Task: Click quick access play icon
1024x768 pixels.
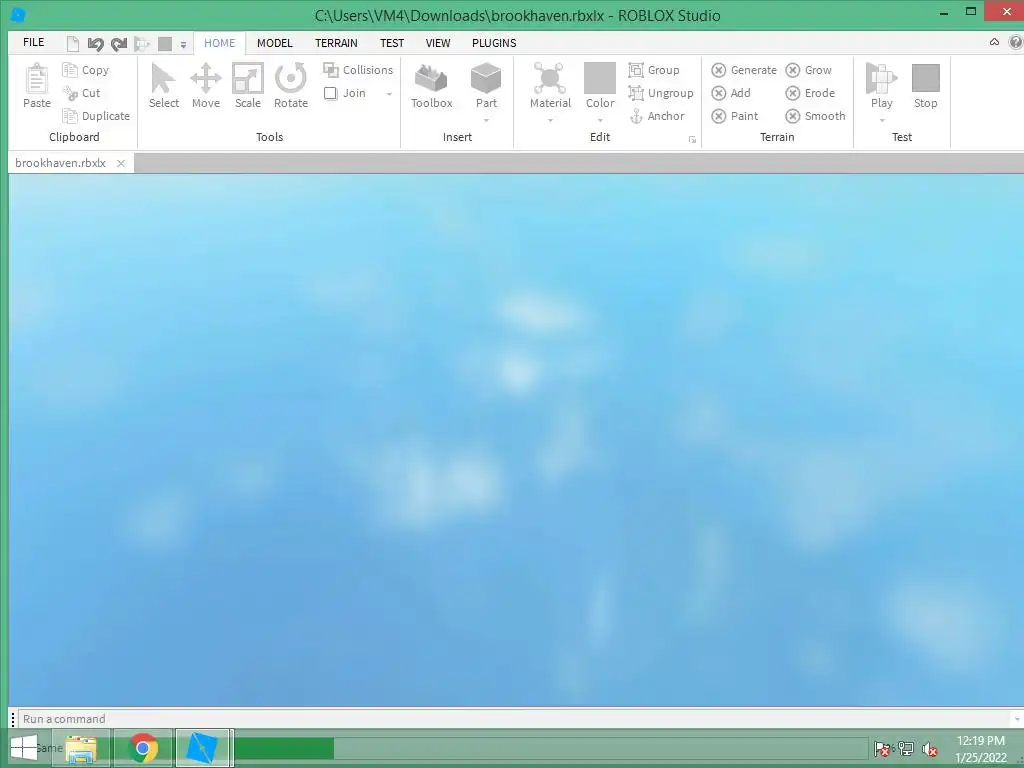Action: [142, 44]
